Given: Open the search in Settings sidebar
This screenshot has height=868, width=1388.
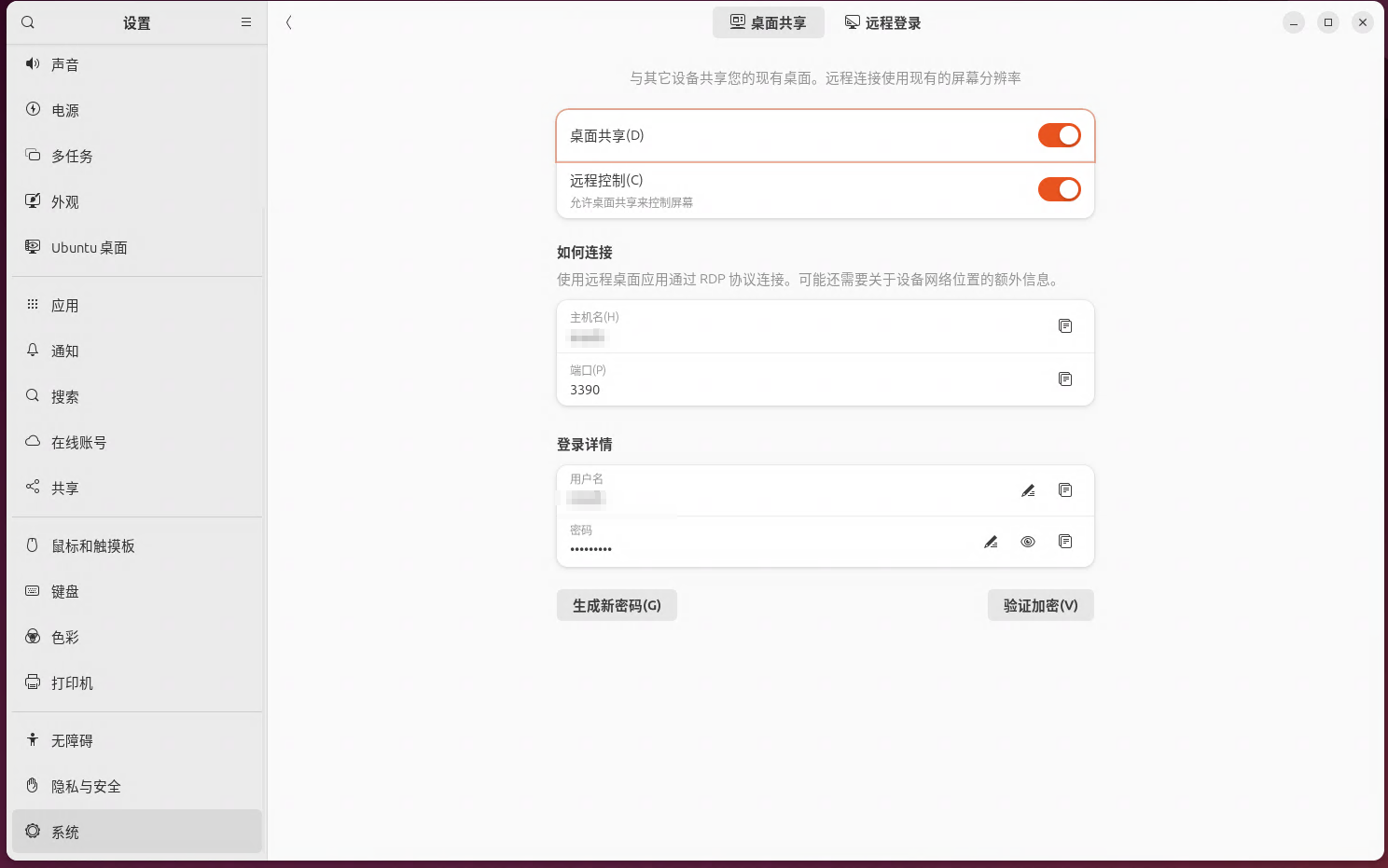Looking at the screenshot, I should tap(27, 21).
